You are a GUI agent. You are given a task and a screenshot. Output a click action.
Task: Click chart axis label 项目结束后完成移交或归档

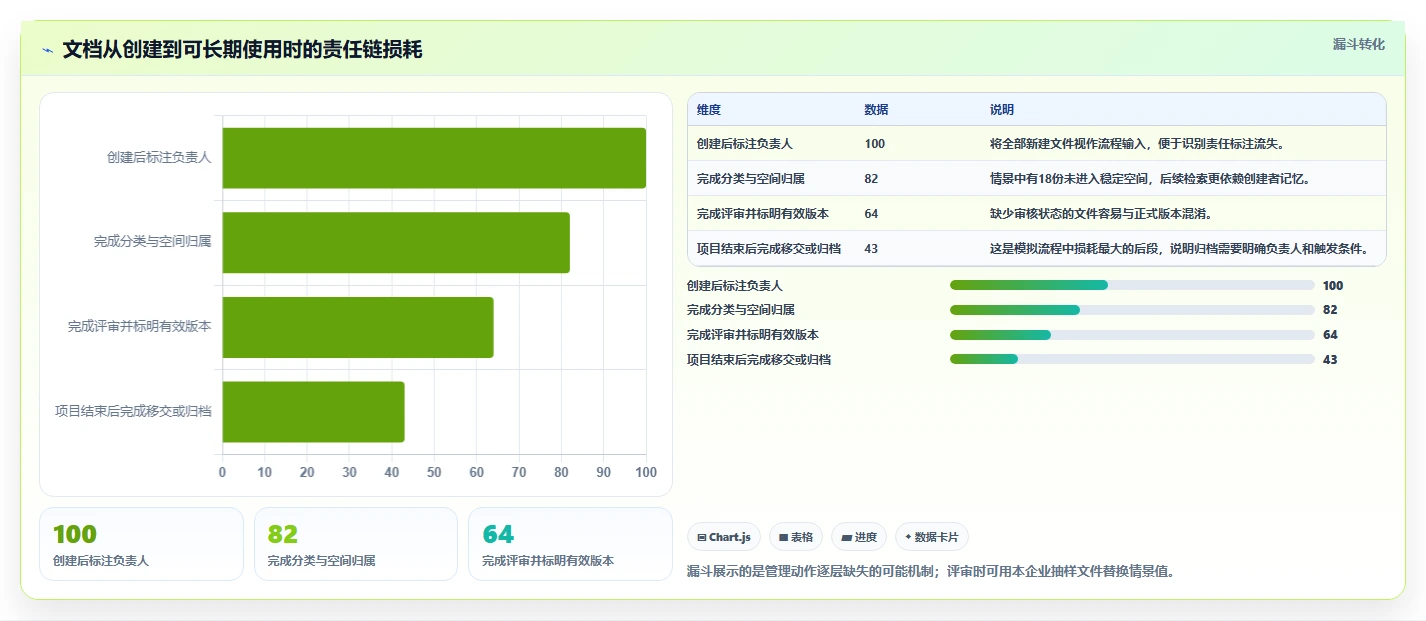click(133, 411)
